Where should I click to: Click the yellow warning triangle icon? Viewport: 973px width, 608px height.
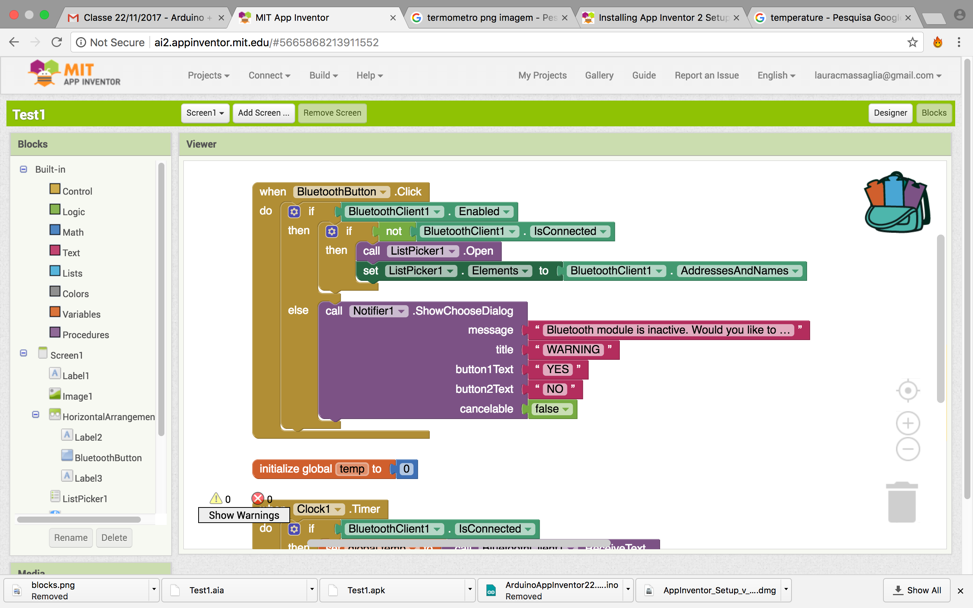pyautogui.click(x=215, y=498)
